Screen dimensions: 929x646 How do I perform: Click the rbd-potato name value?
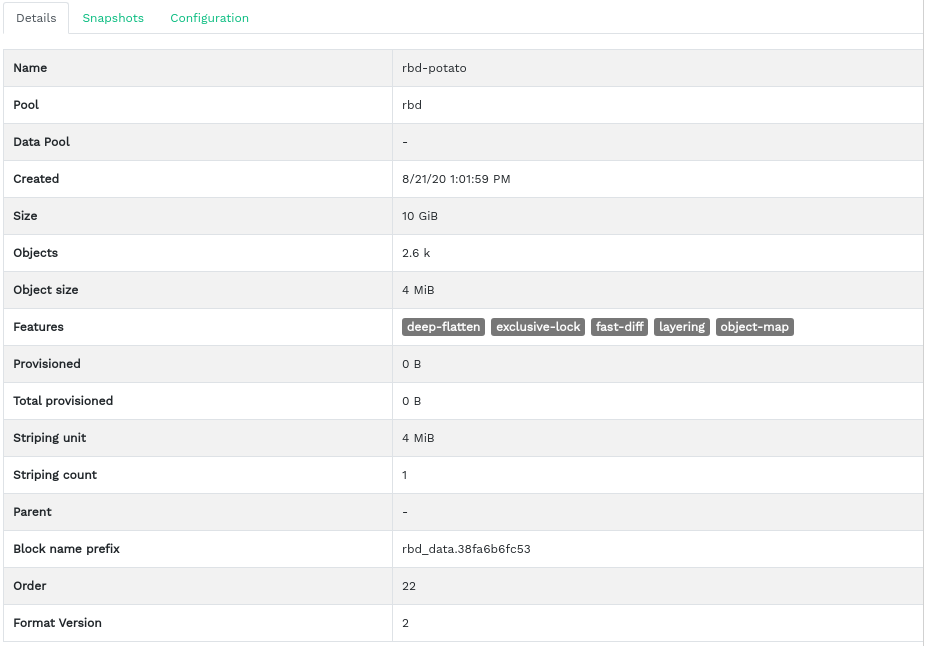coord(434,68)
